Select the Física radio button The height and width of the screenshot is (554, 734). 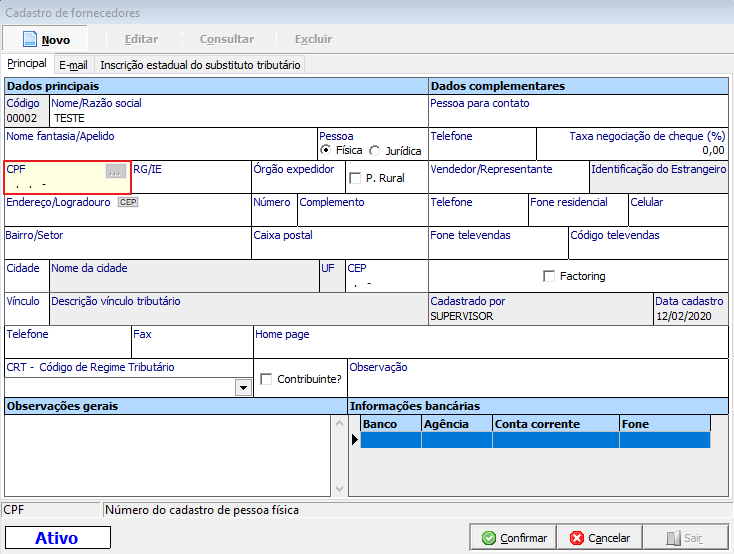(326, 150)
